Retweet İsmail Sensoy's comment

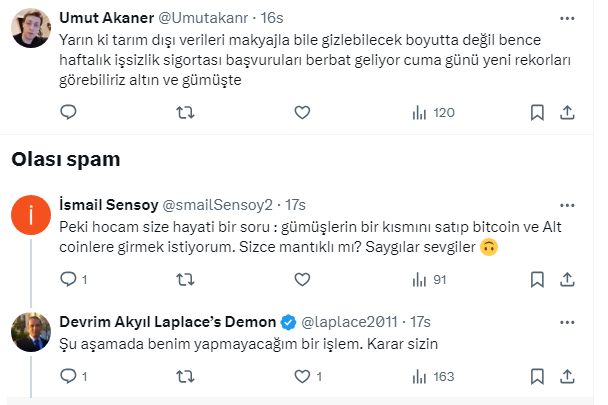(185, 279)
